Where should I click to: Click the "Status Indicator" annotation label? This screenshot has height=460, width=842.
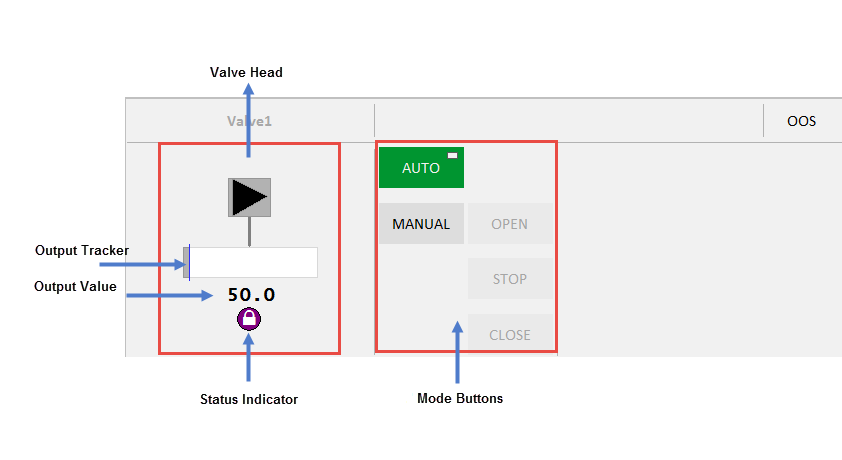coord(249,399)
